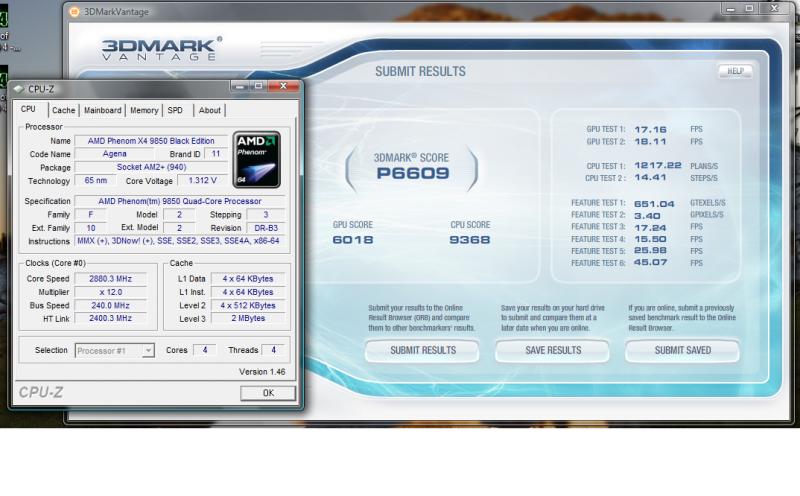This screenshot has width=800, height=496.
Task: Open the Memory tab in CPU-Z
Action: click(x=144, y=110)
